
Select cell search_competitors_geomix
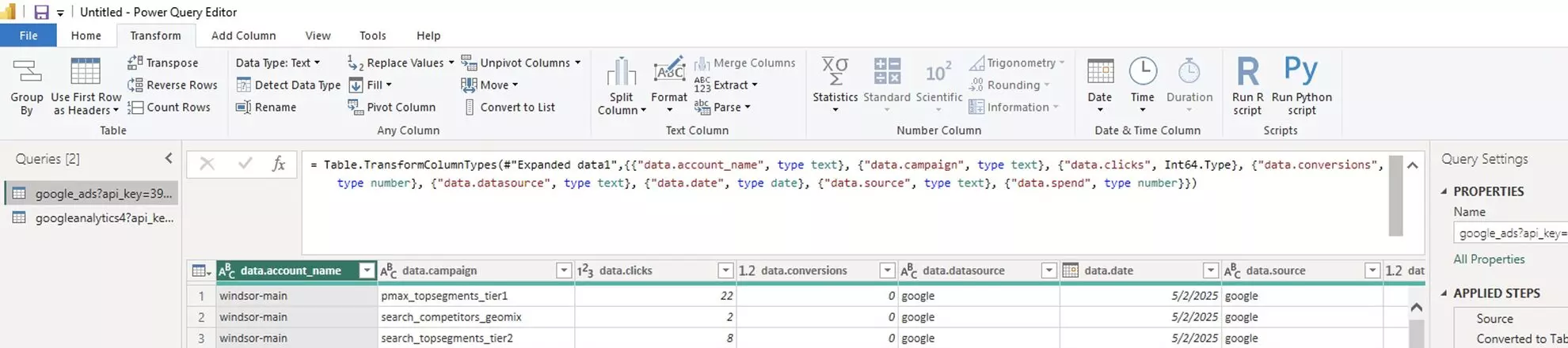pyautogui.click(x=477, y=317)
